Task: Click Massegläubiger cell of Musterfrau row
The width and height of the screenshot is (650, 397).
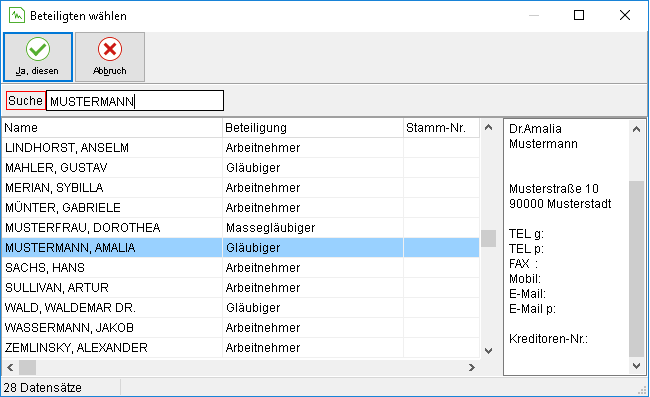Action: [x=313, y=228]
